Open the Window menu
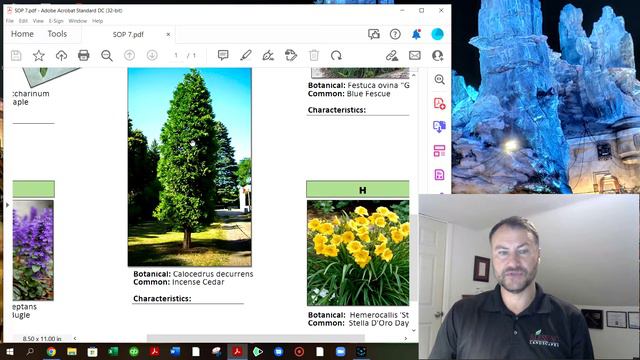Screen dimensions: 640x360 (x=78, y=21)
